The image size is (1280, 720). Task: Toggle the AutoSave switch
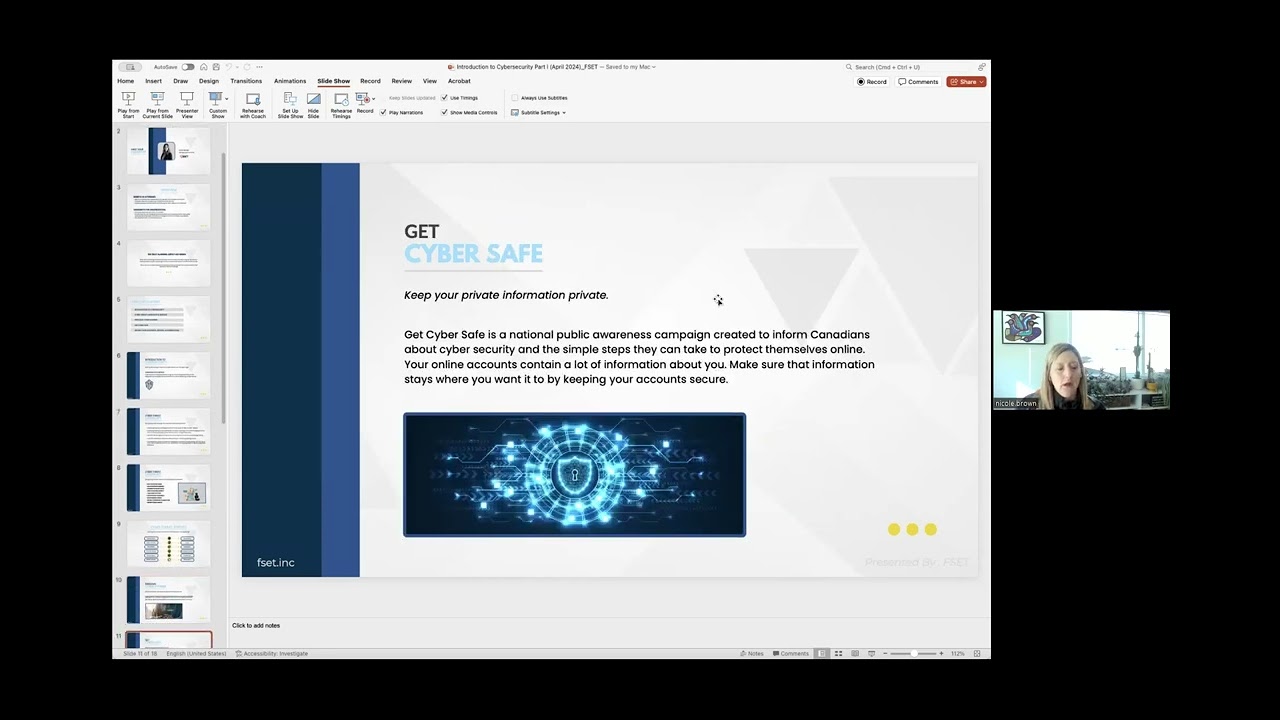click(x=188, y=67)
